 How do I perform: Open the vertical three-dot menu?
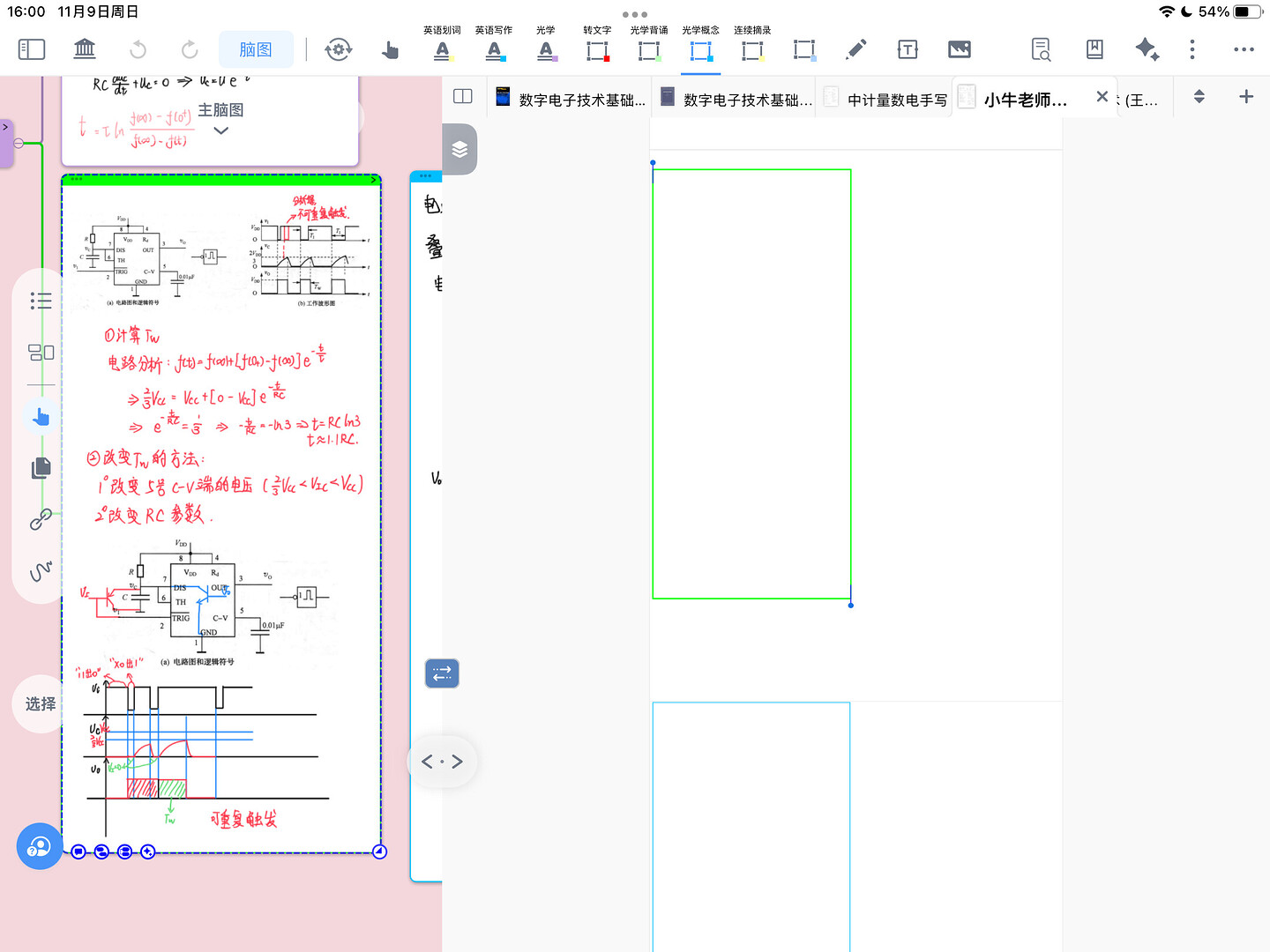[1192, 49]
